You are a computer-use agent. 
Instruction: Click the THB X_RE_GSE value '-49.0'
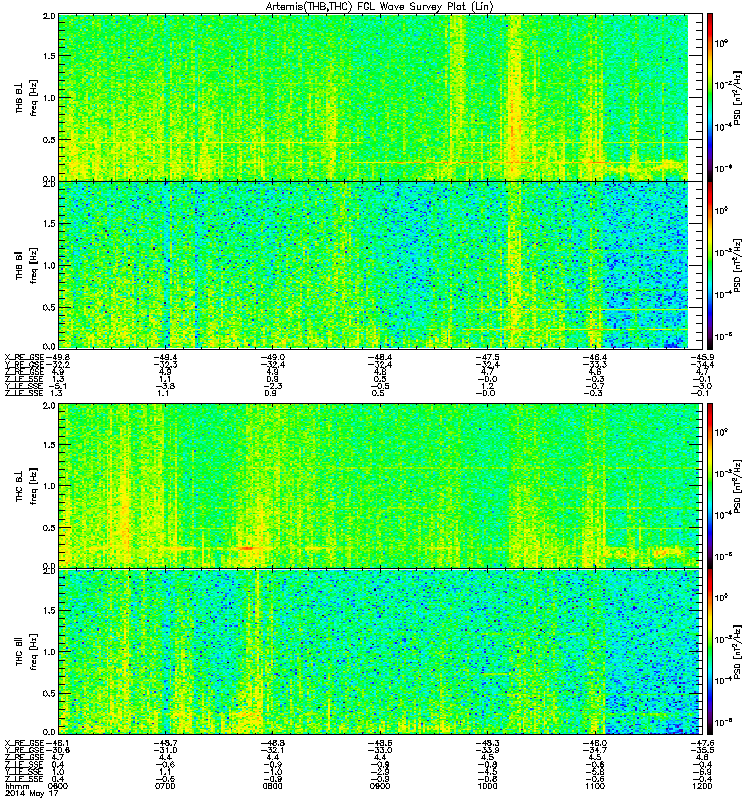[x=272, y=357]
